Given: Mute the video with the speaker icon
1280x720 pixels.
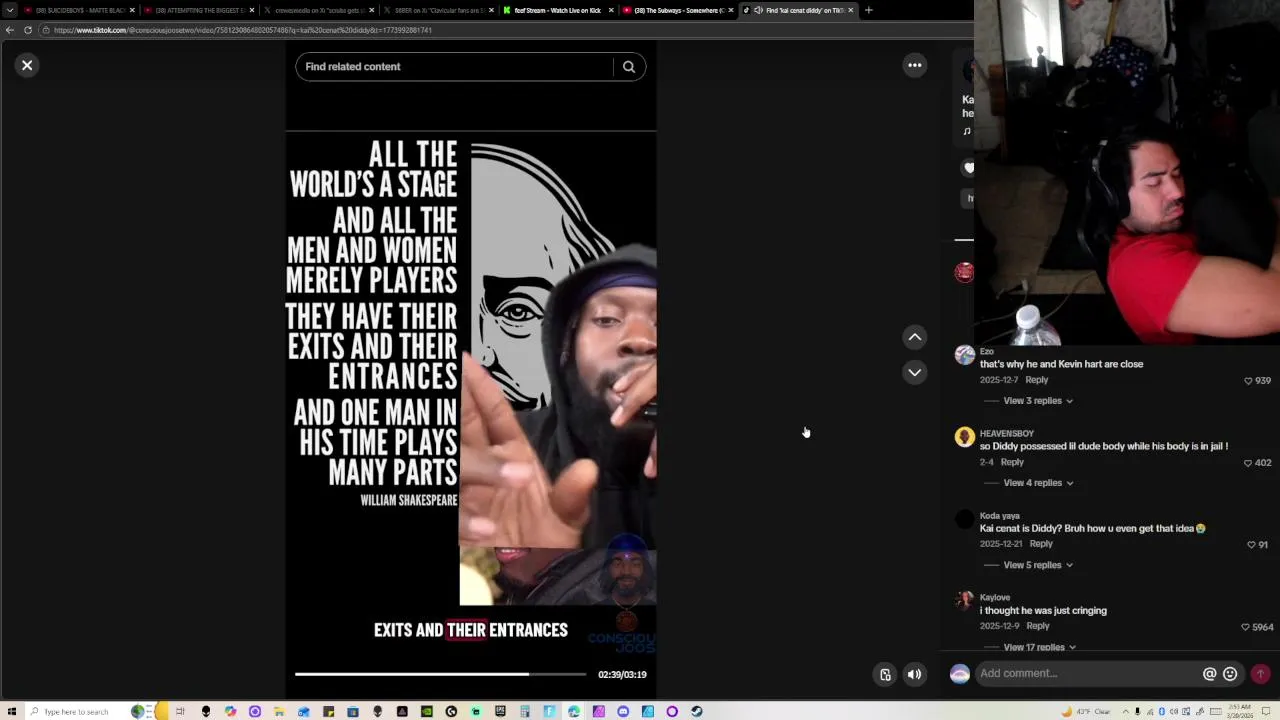Looking at the screenshot, I should [x=914, y=674].
